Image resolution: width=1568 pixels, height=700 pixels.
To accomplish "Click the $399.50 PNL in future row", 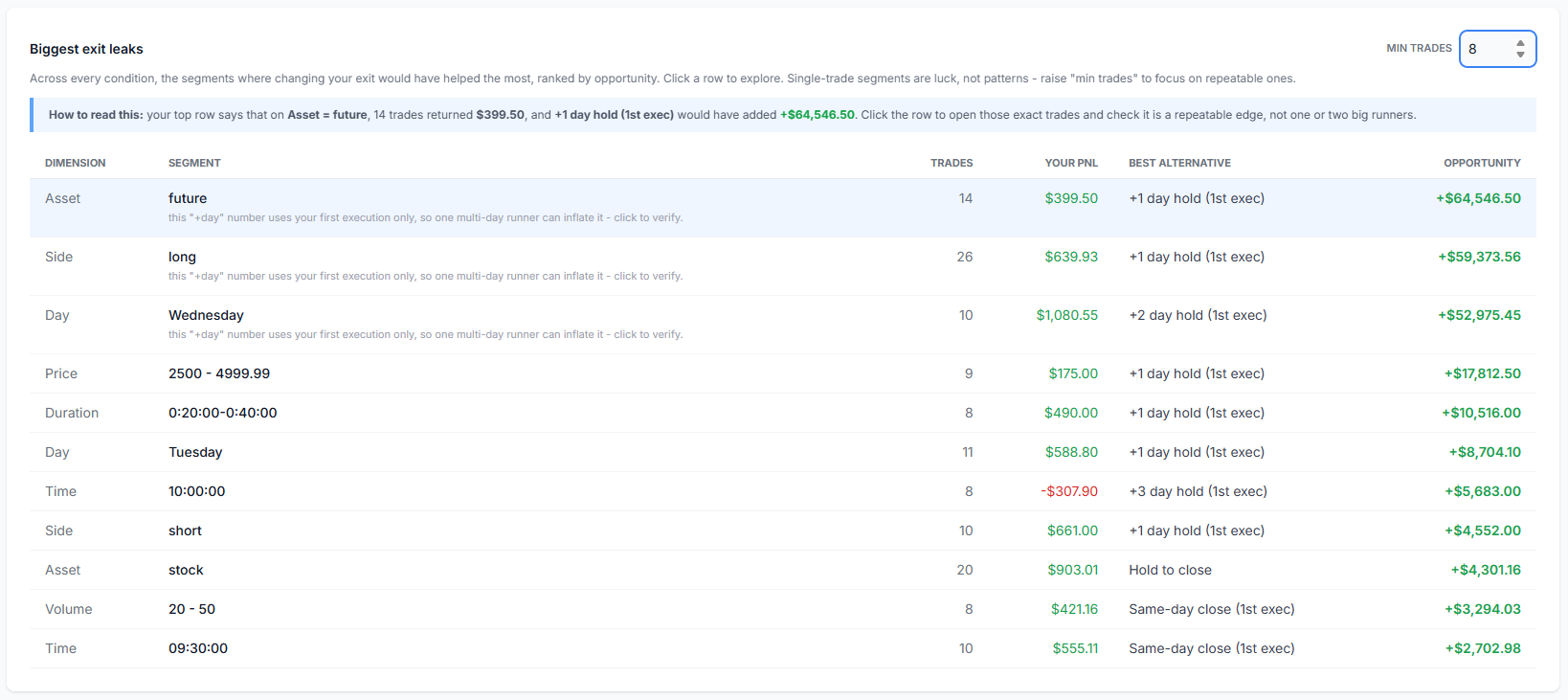I will [1071, 198].
